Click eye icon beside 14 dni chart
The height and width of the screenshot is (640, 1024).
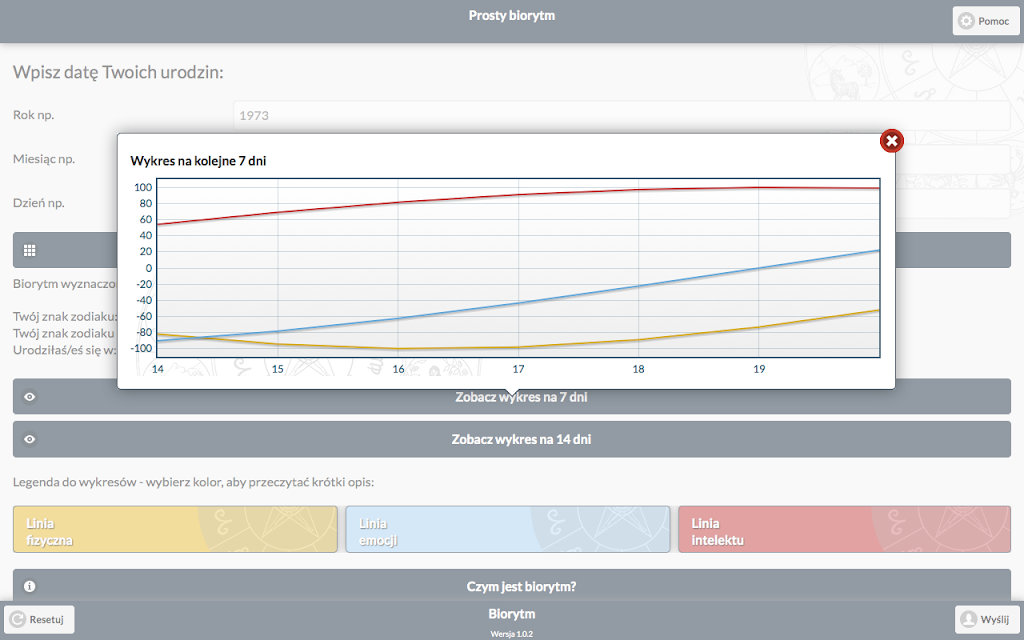coord(29,439)
